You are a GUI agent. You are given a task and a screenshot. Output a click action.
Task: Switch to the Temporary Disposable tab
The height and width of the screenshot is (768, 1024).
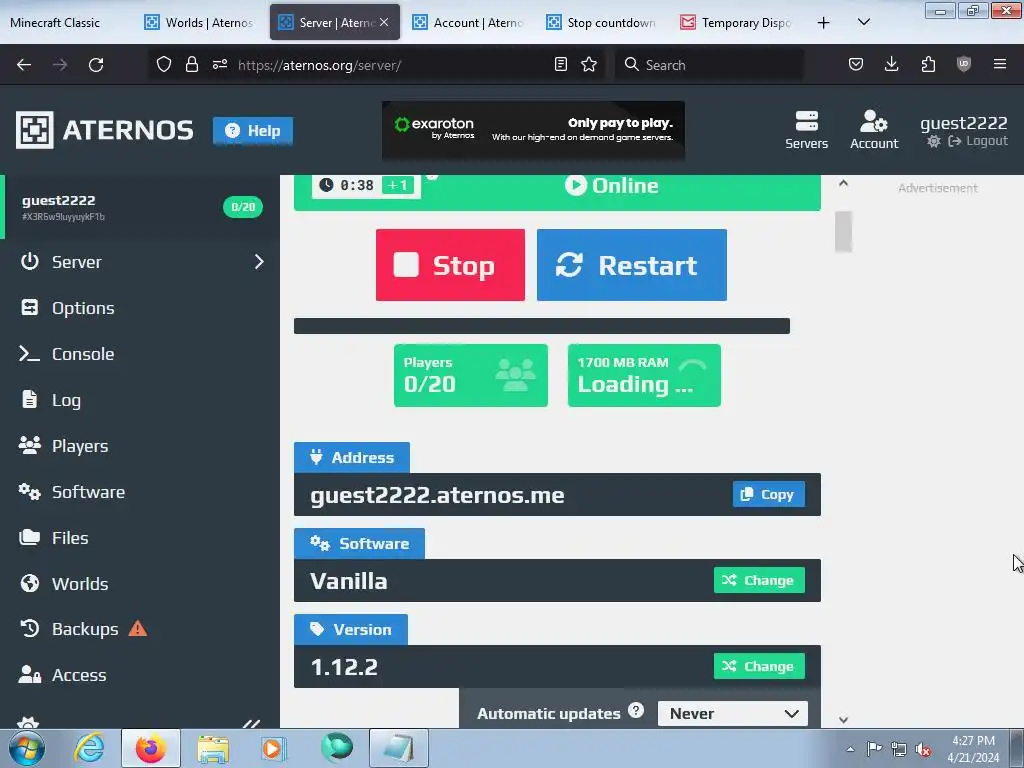point(736,23)
